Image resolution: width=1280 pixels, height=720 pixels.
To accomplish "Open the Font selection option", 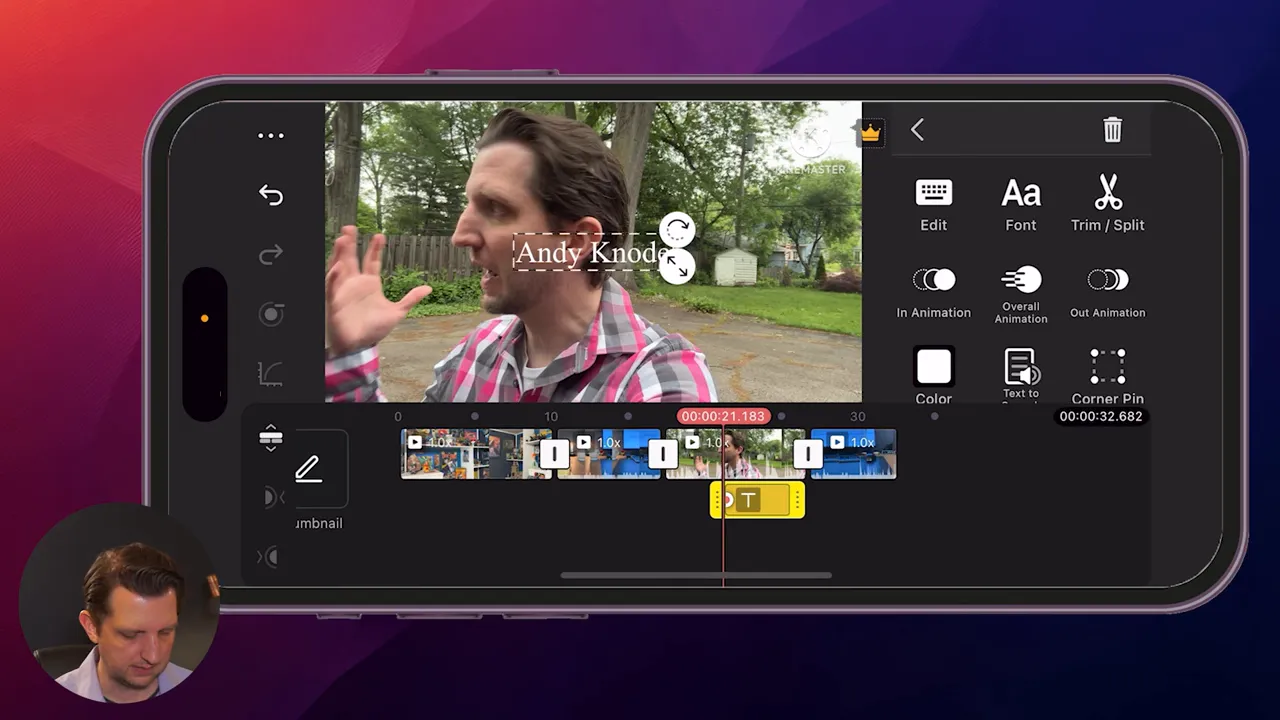I will point(1020,204).
